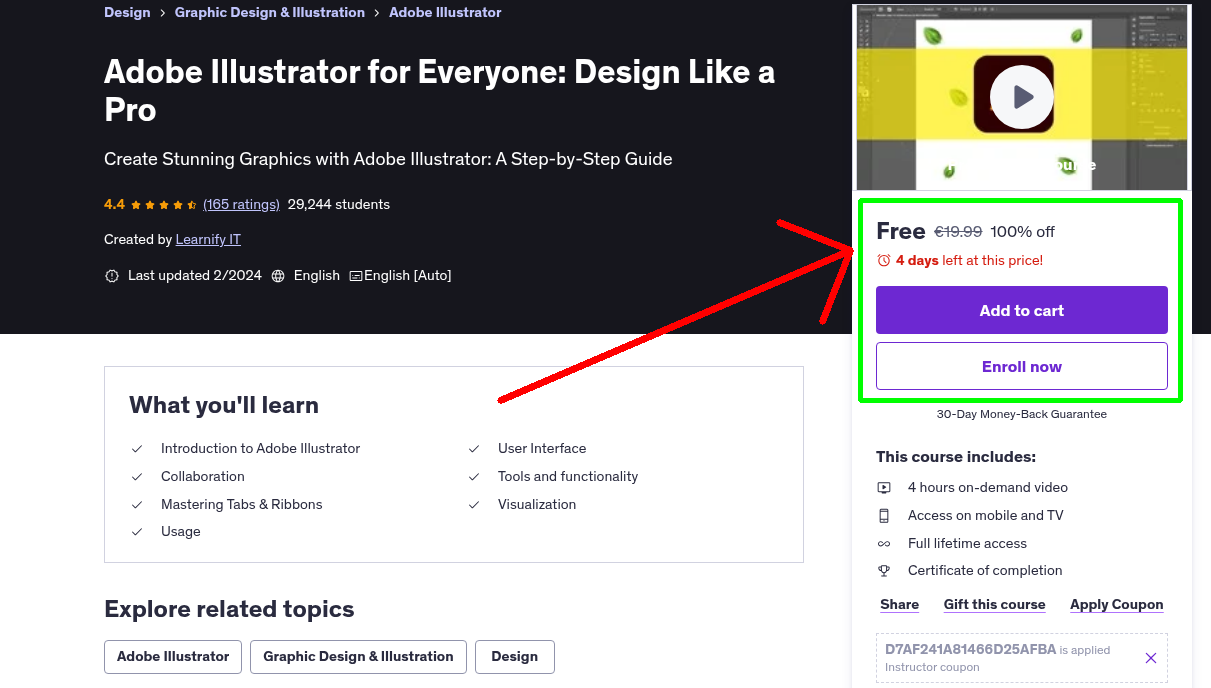Viewport: 1211px width, 688px height.
Task: Click the 29,244 students text
Action: (339, 205)
